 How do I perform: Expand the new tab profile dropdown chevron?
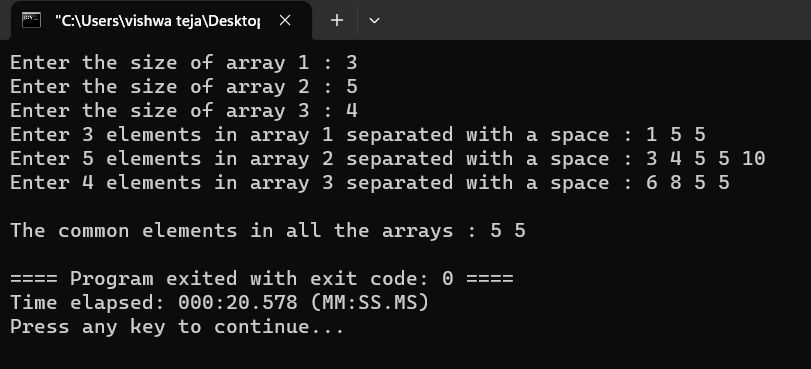pos(374,20)
